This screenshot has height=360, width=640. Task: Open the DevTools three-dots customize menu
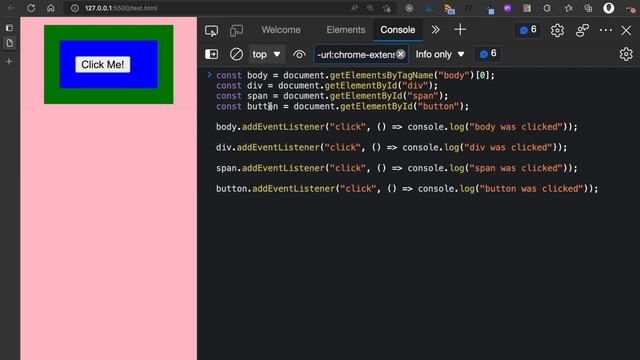point(606,30)
